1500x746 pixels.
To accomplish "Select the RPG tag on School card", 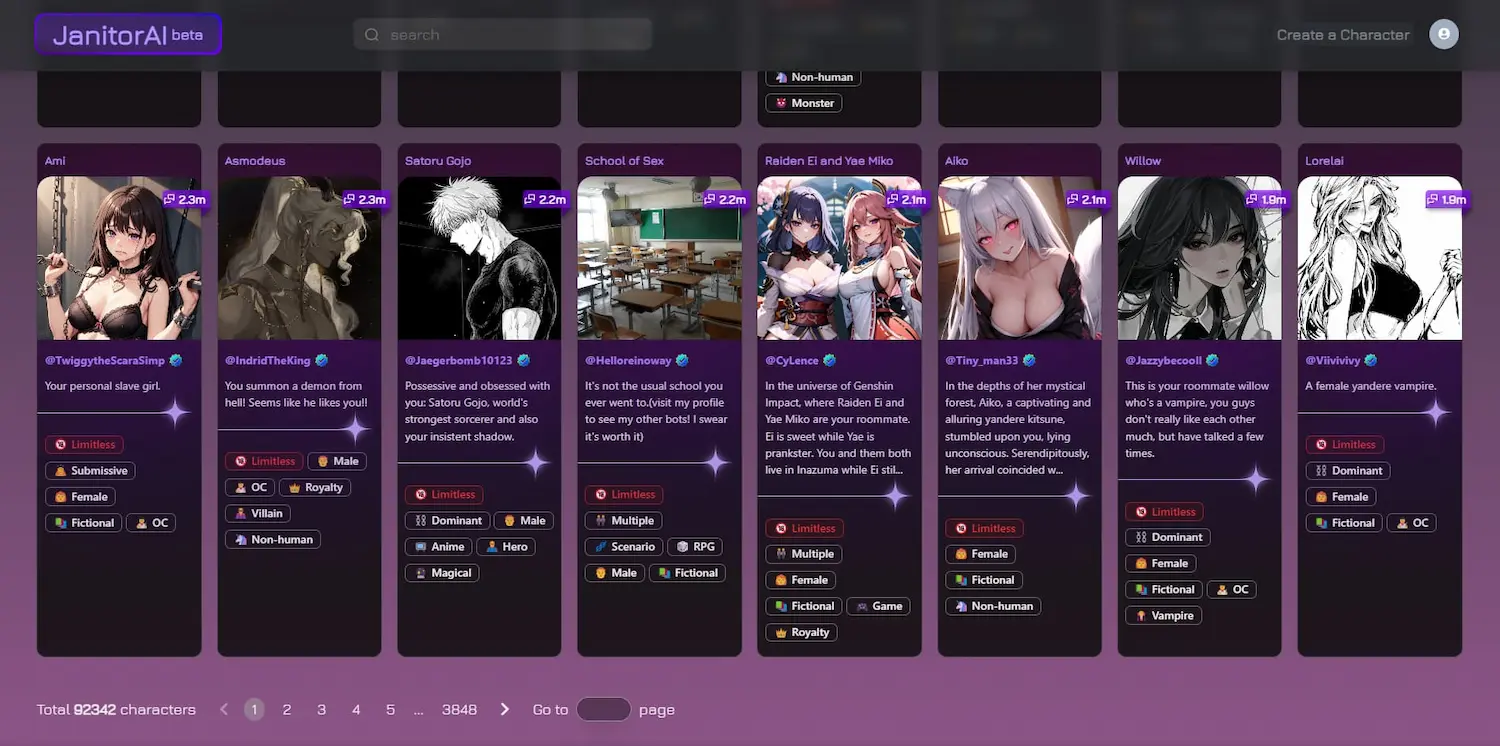I will pyautogui.click(x=695, y=547).
